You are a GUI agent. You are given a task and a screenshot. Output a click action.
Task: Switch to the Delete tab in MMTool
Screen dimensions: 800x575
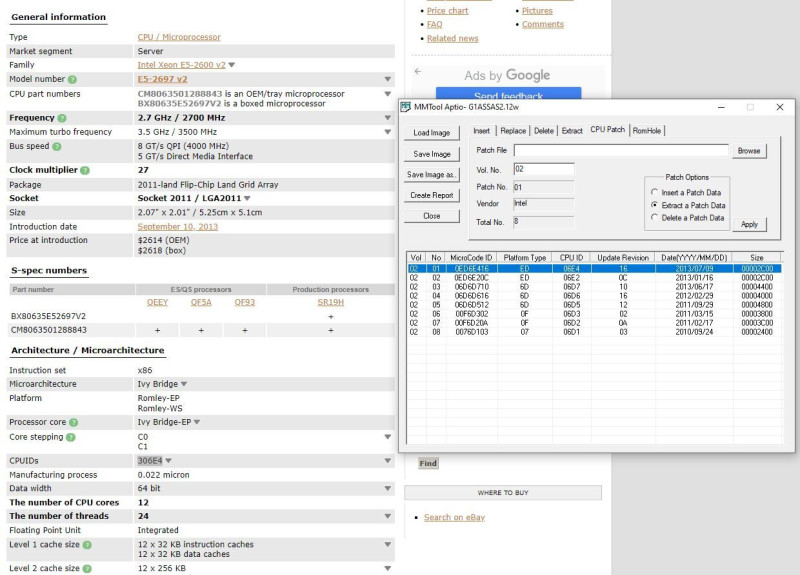pos(544,131)
